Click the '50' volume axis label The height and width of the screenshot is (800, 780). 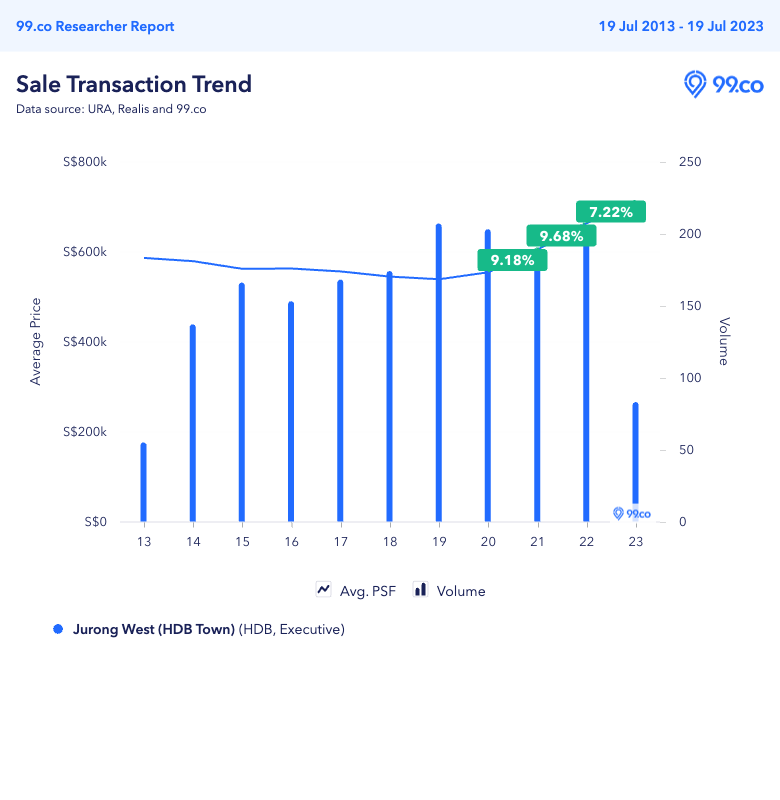point(686,449)
